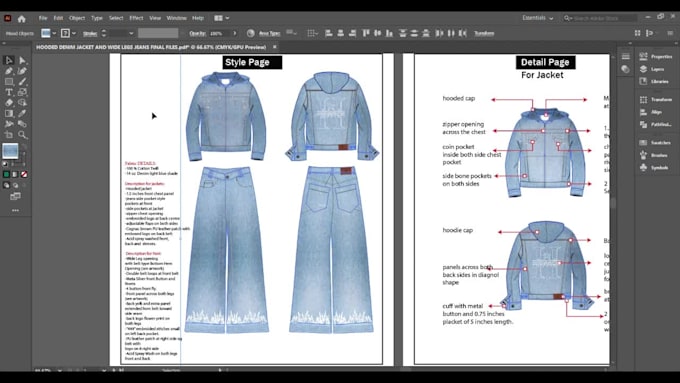Open the Brushes panel
This screenshot has width=680, height=383.
point(654,155)
